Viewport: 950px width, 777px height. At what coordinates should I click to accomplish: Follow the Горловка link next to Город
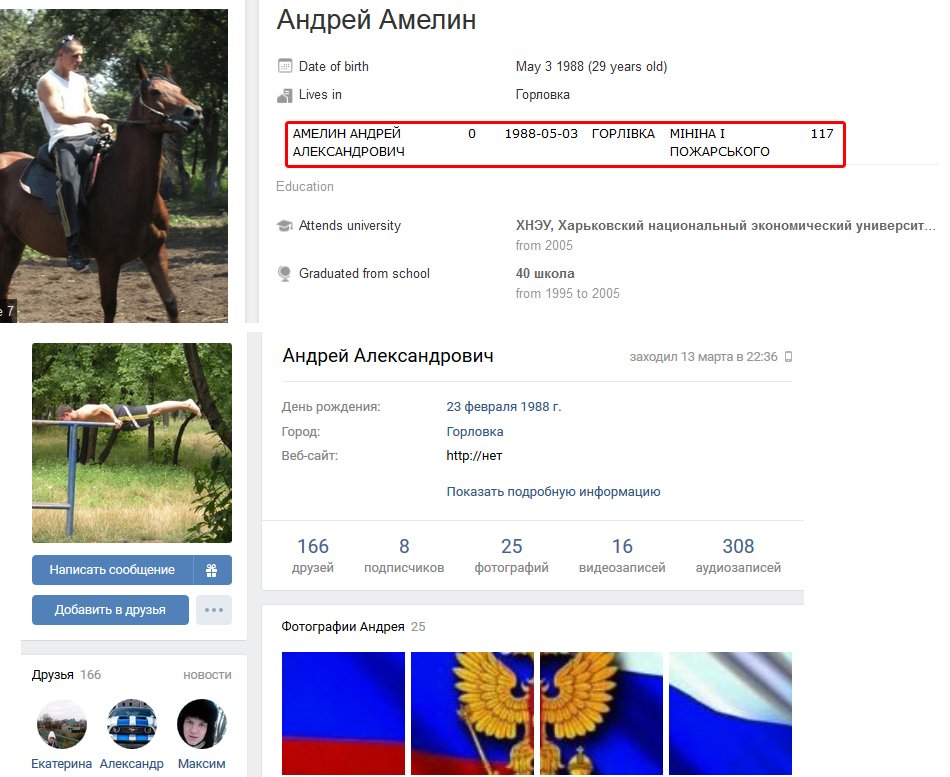475,432
